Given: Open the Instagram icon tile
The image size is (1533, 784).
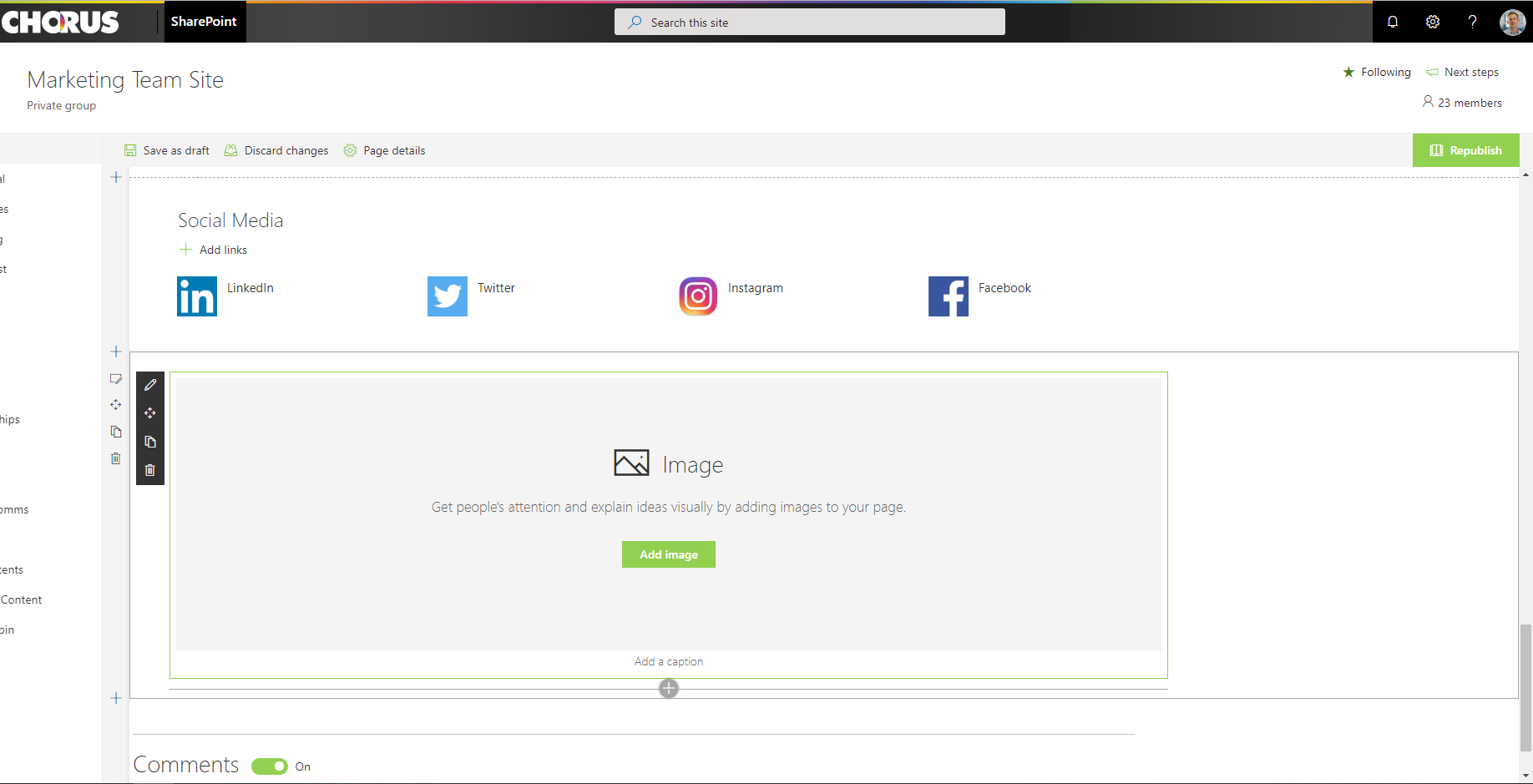Looking at the screenshot, I should coord(698,296).
